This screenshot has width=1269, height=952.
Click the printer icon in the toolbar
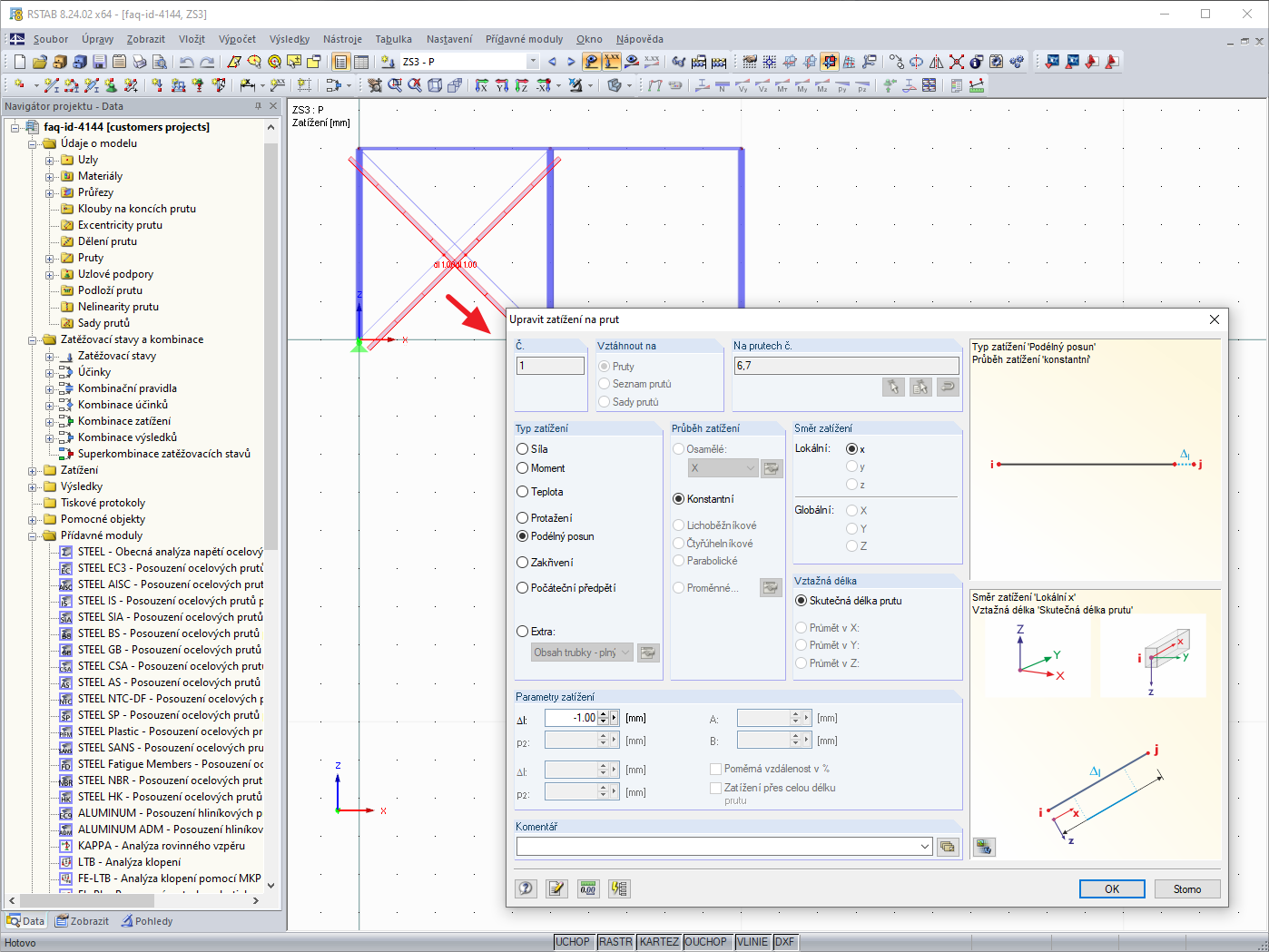pyautogui.click(x=139, y=62)
